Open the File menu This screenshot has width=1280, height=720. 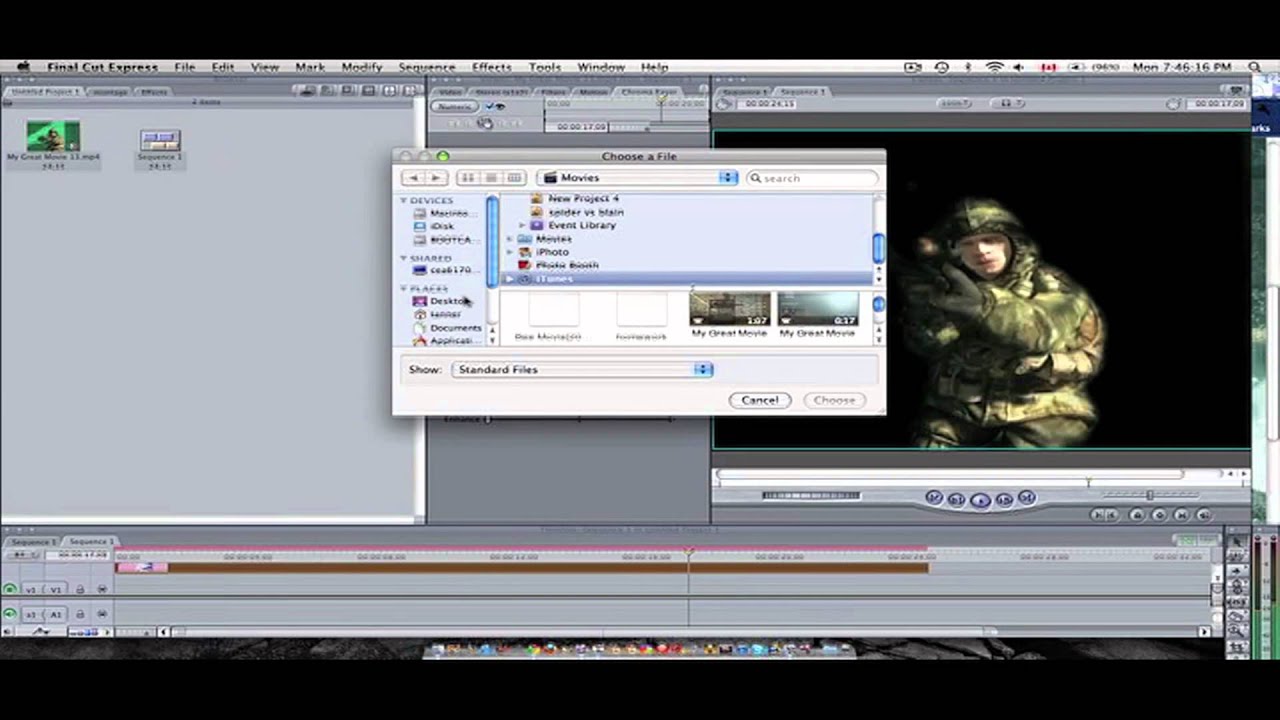pos(185,67)
